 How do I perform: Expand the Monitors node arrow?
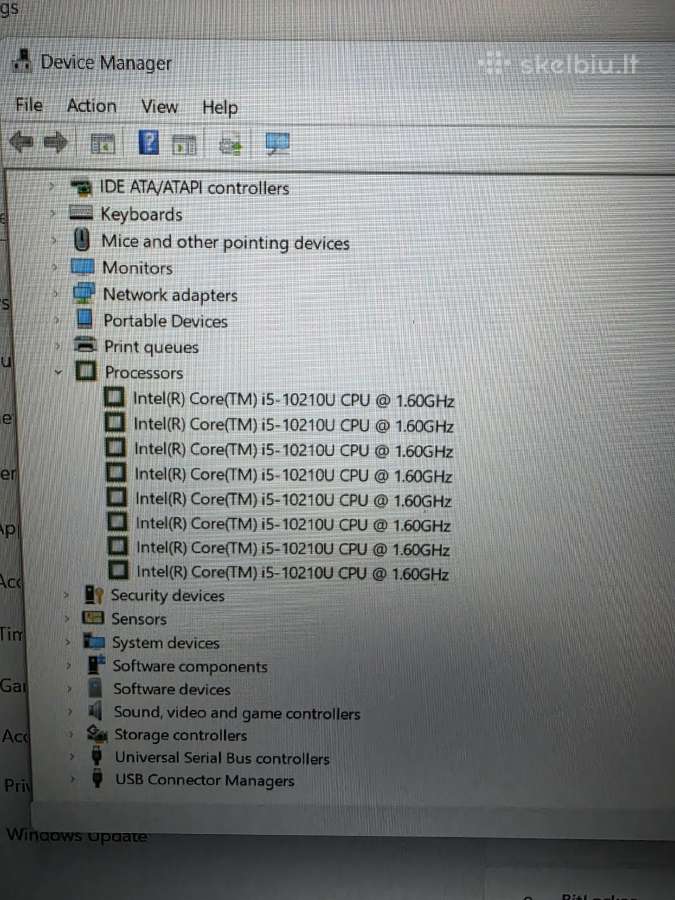tap(55, 266)
